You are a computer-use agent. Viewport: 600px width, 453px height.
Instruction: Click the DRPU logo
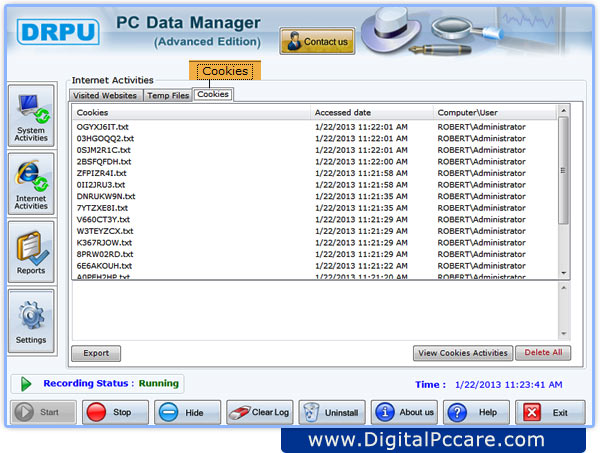58,31
